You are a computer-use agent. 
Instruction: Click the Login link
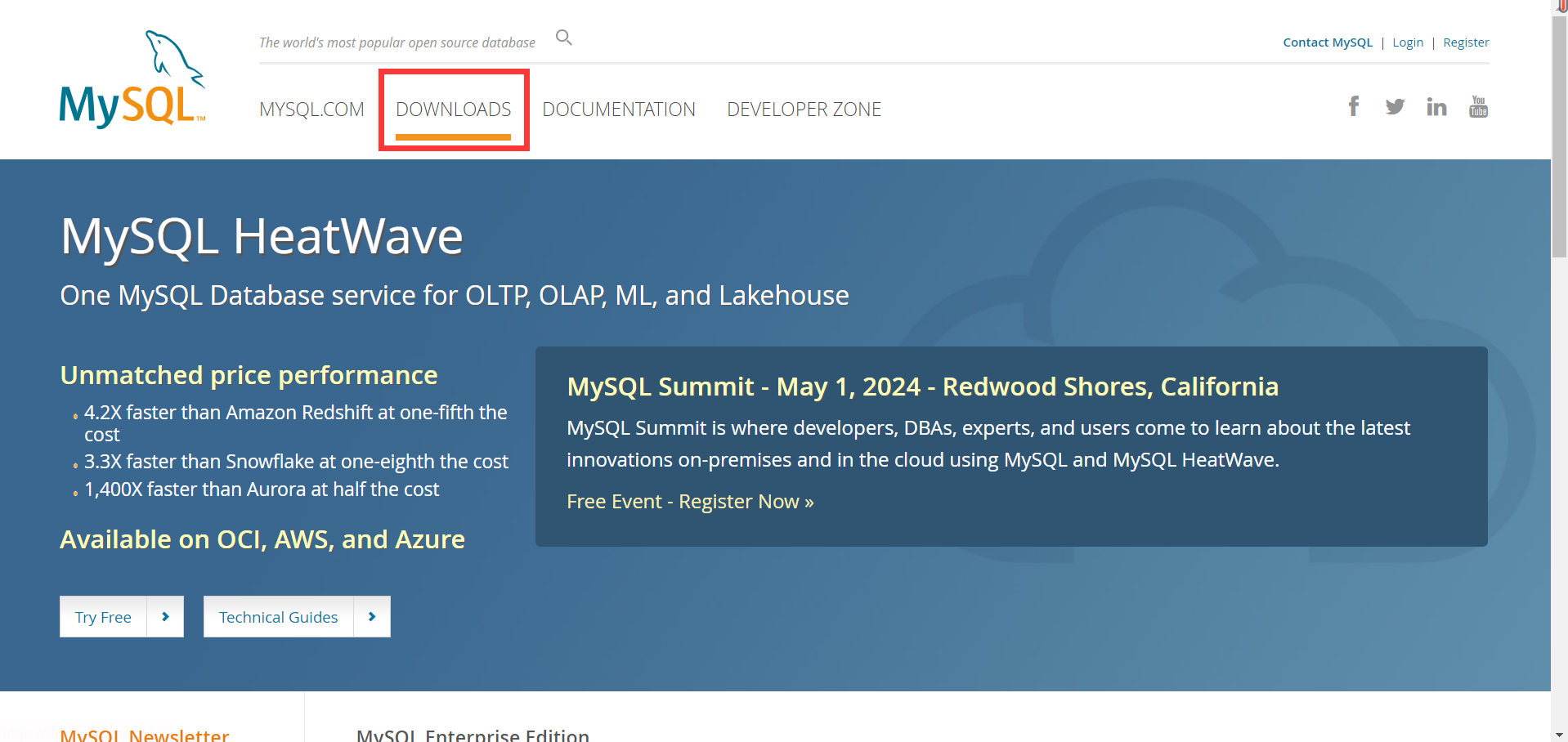1408,42
